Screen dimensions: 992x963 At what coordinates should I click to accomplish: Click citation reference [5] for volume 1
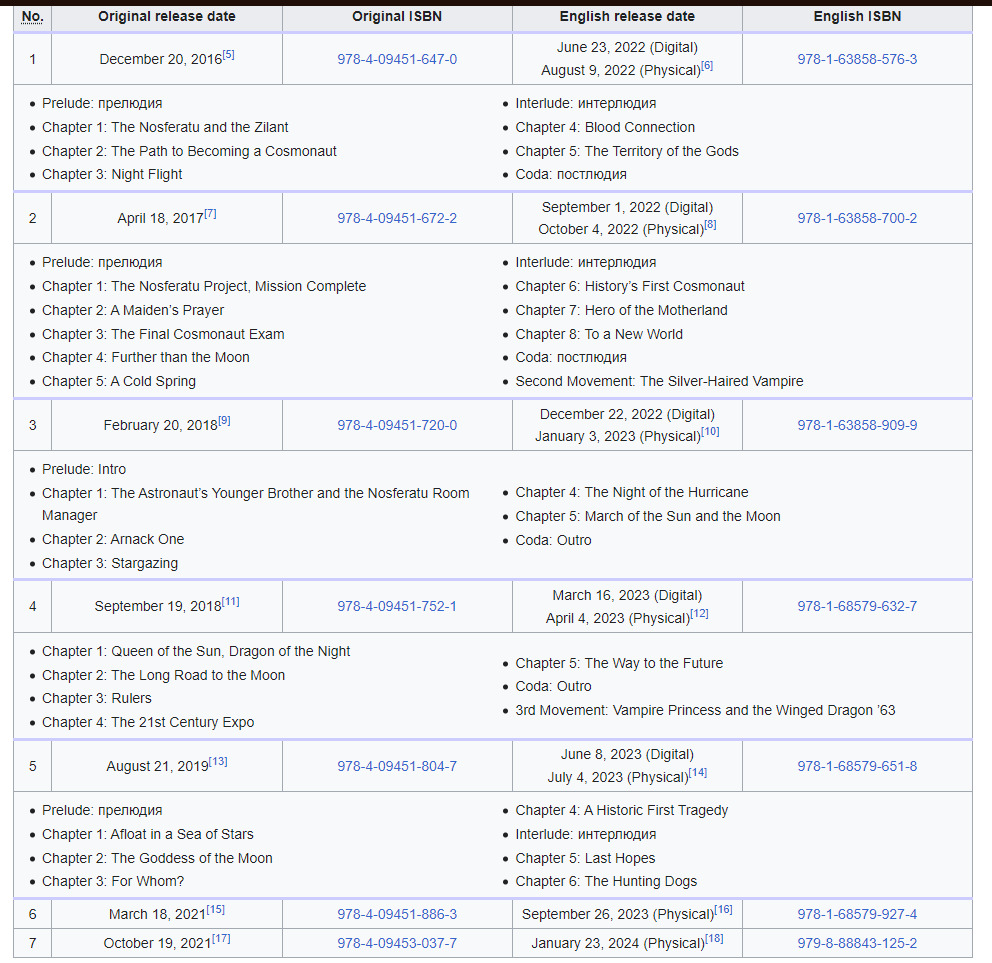229,55
